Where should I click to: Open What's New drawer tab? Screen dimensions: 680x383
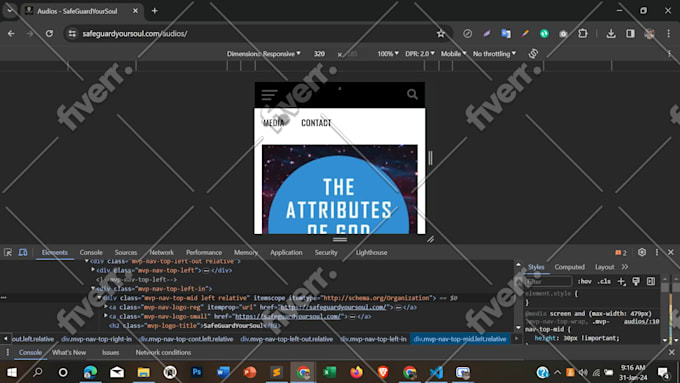pyautogui.click(x=69, y=352)
